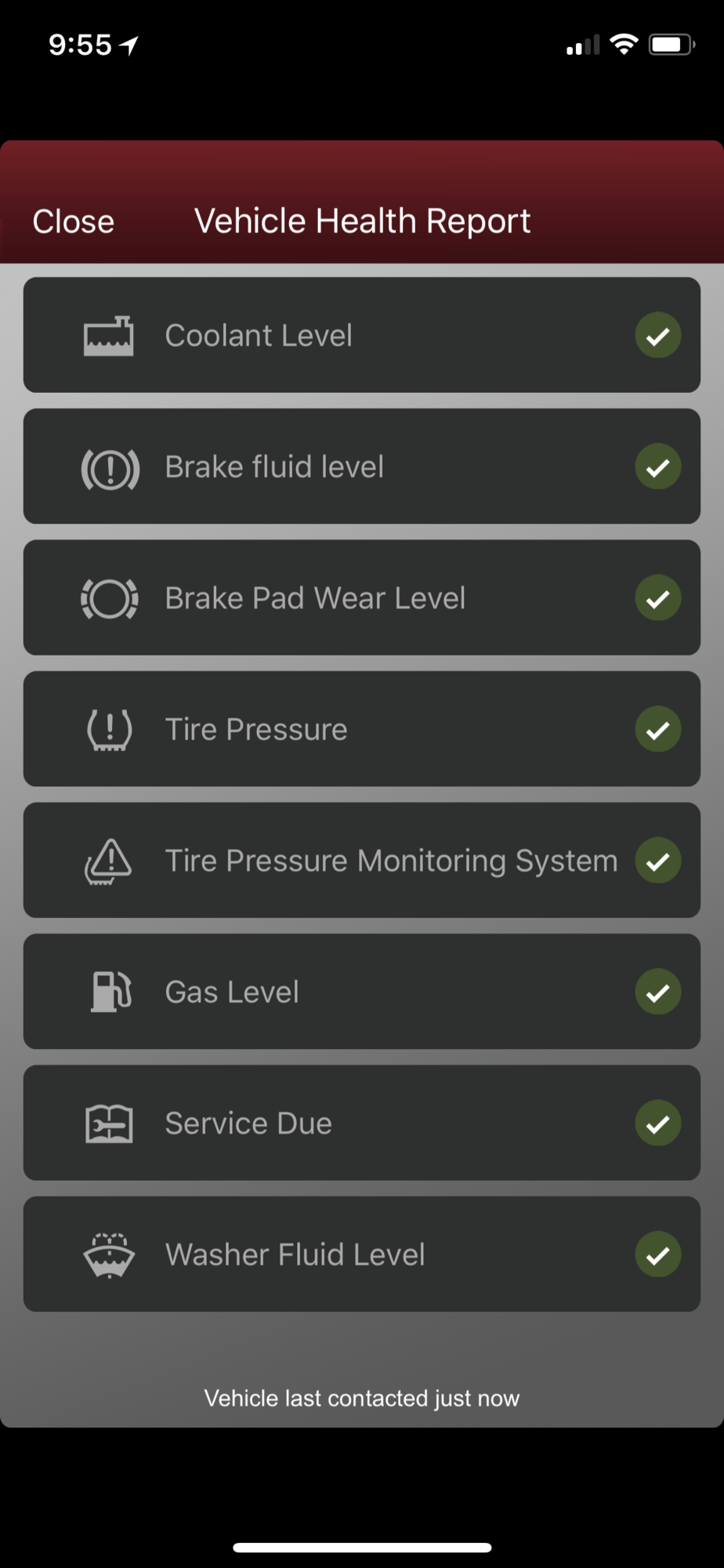Tap the battery indicator in status bar

tap(672, 45)
